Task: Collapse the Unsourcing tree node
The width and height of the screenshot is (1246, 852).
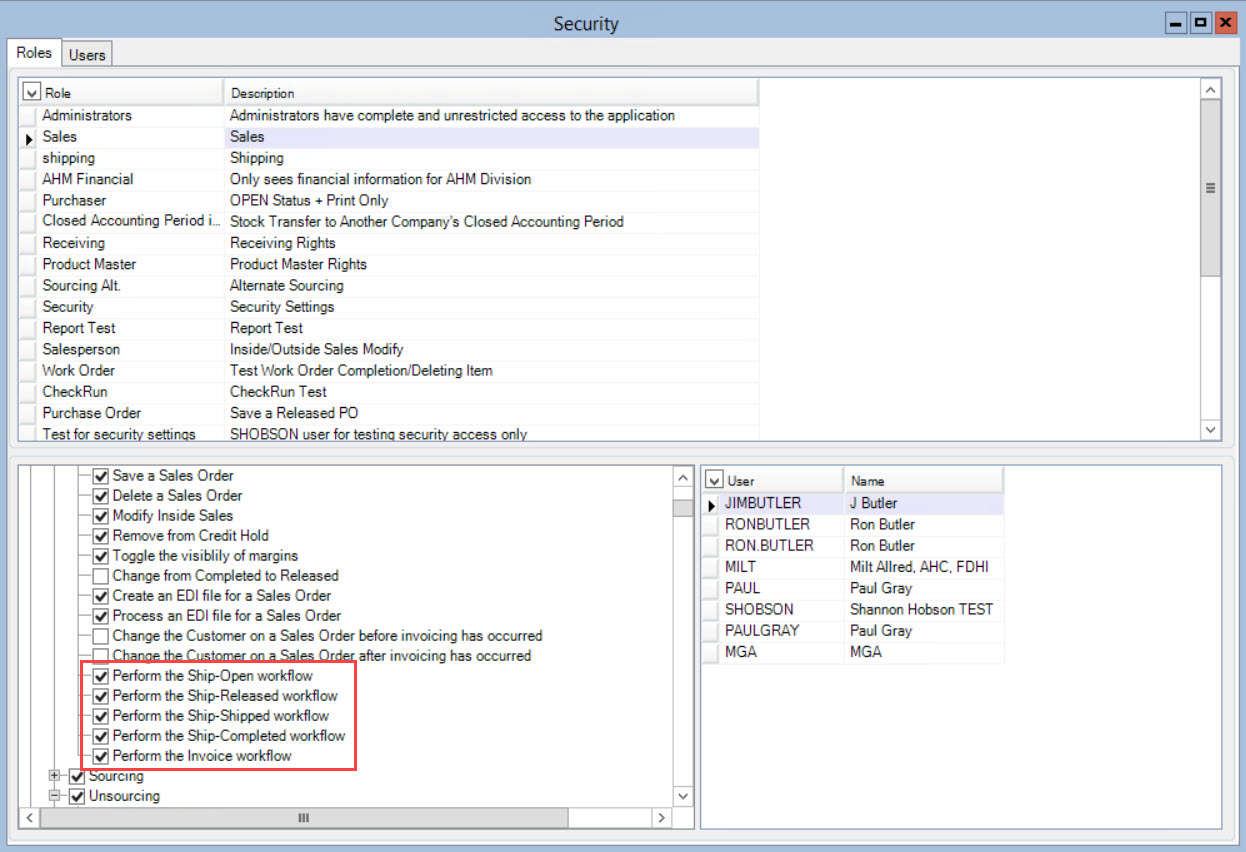Action: coord(56,796)
